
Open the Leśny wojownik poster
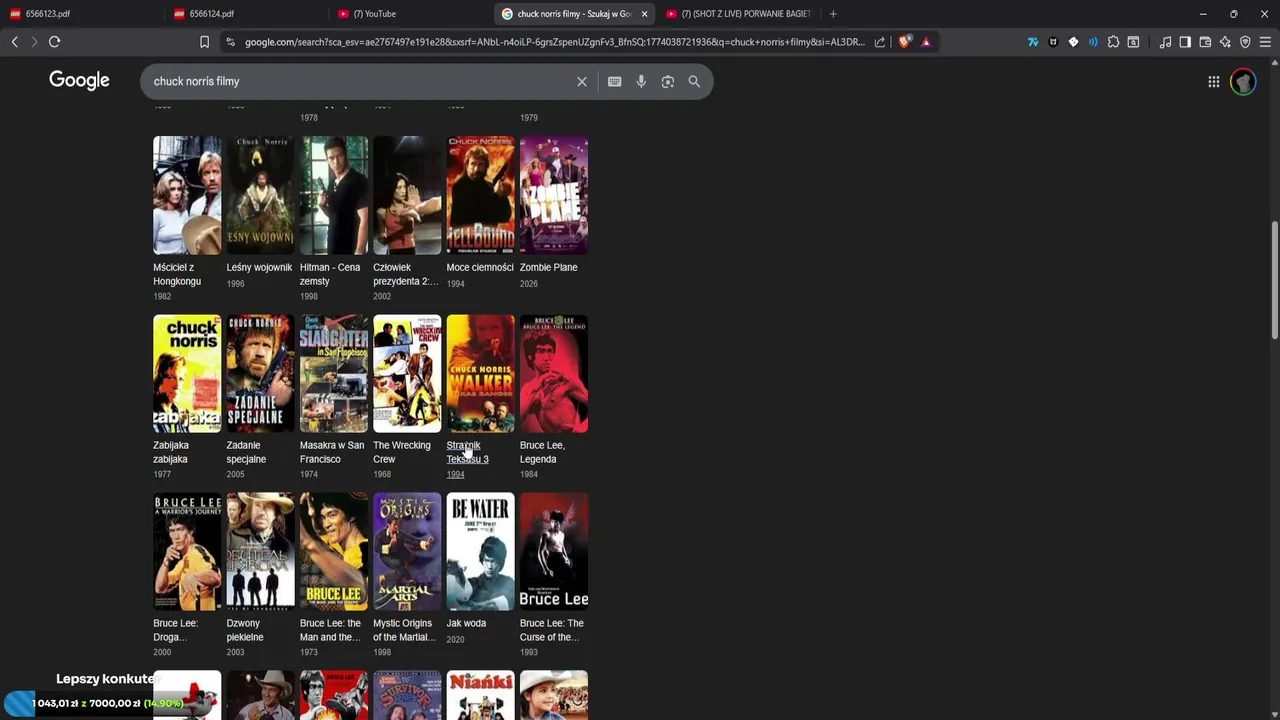pos(260,195)
